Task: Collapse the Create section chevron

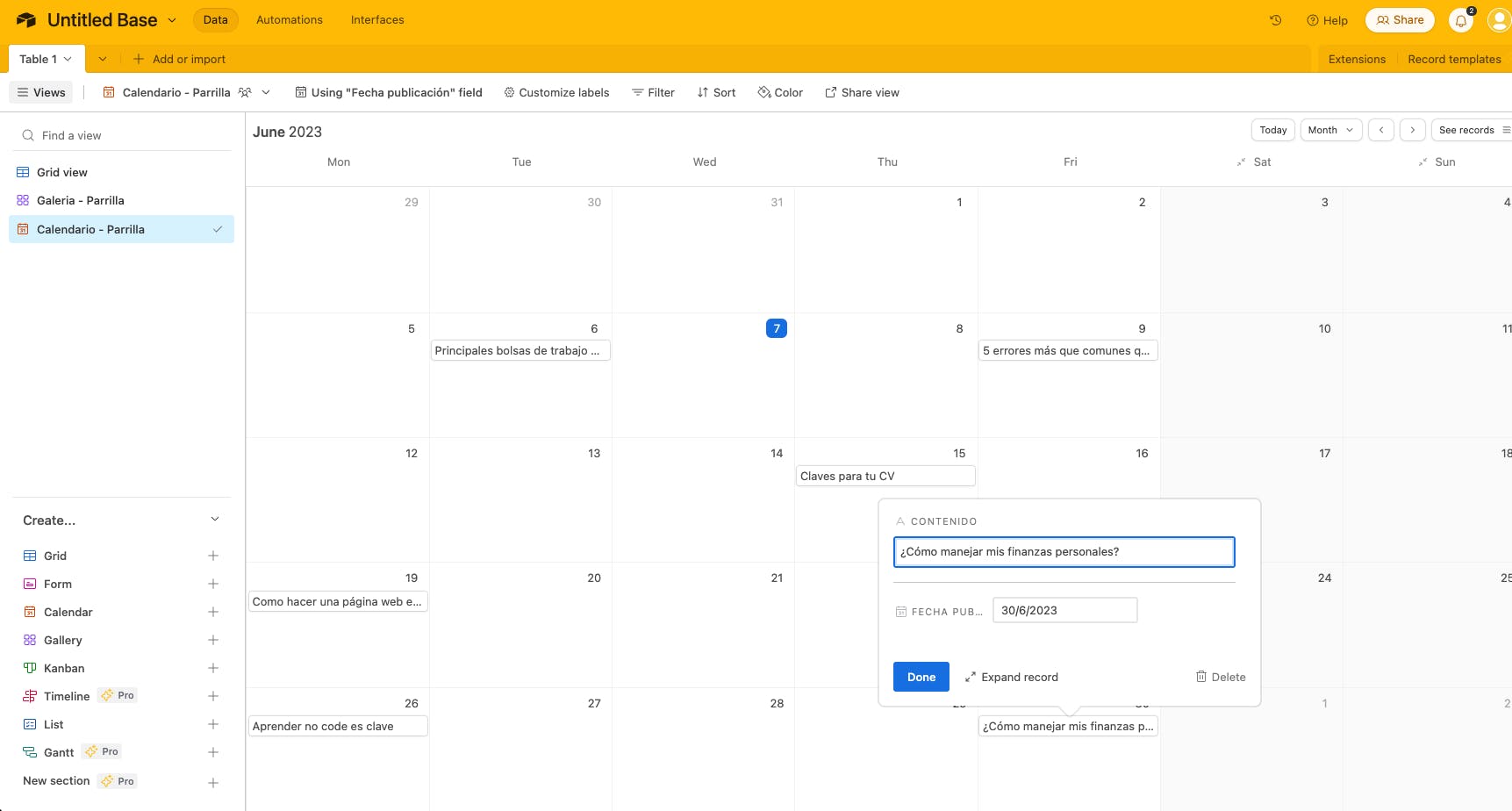Action: 215,520
